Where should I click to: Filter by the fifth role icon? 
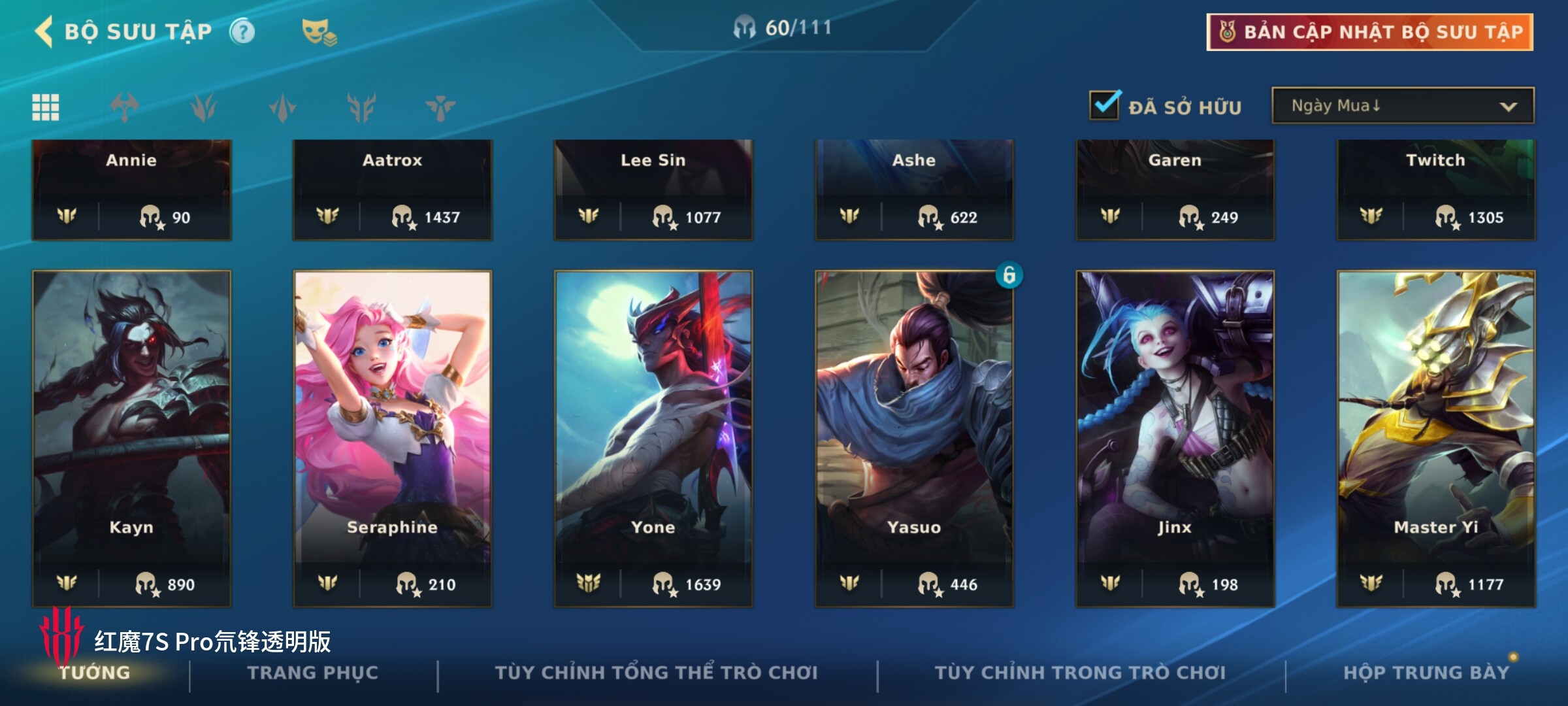441,107
